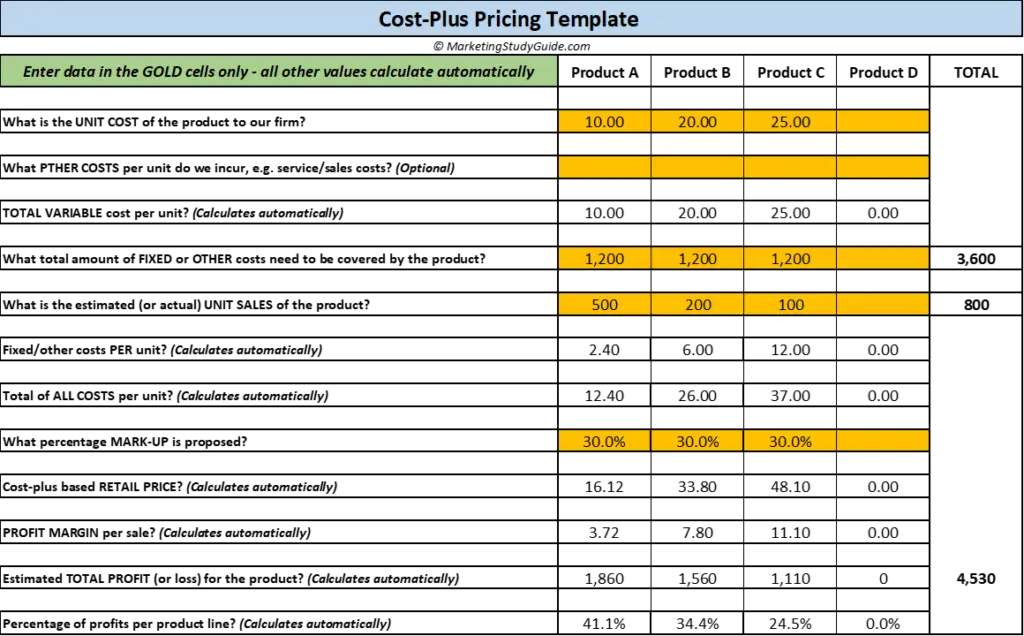1024x636 pixels.
Task: Click the PROFIT MARGIN per sale label
Action: (157, 532)
